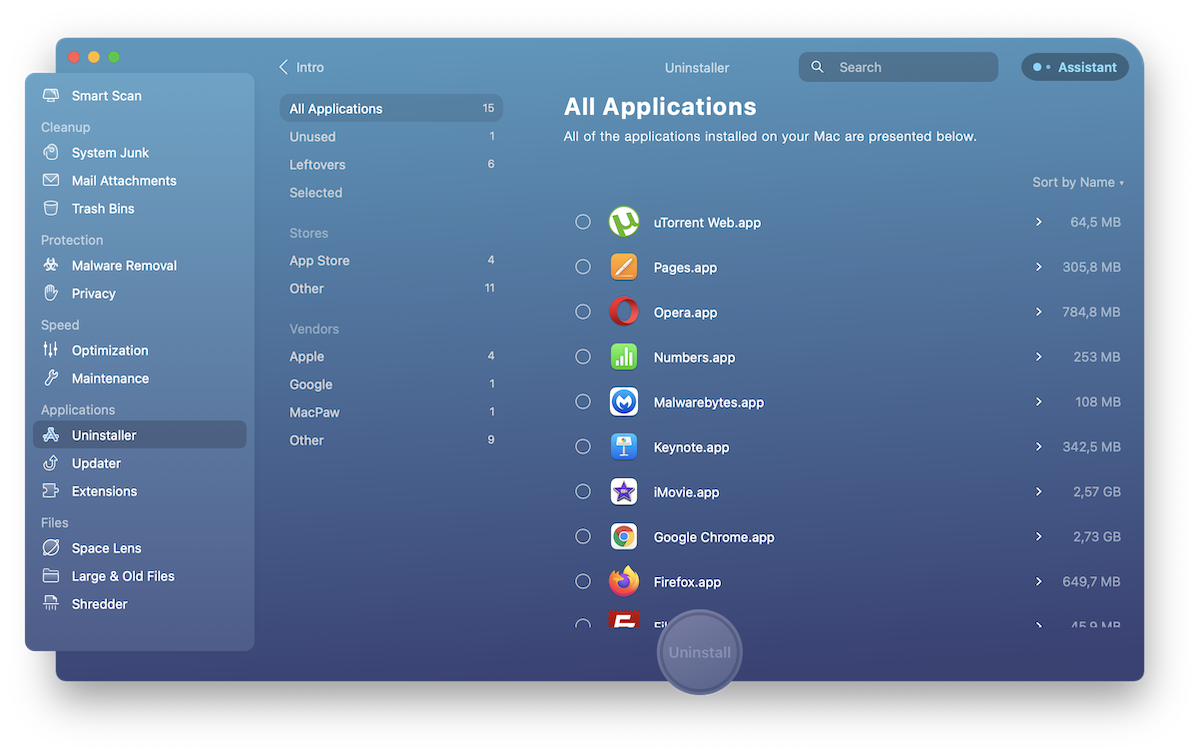This screenshot has width=1200, height=755.
Task: Select uTorrent Web.app for uninstalling
Action: (583, 222)
